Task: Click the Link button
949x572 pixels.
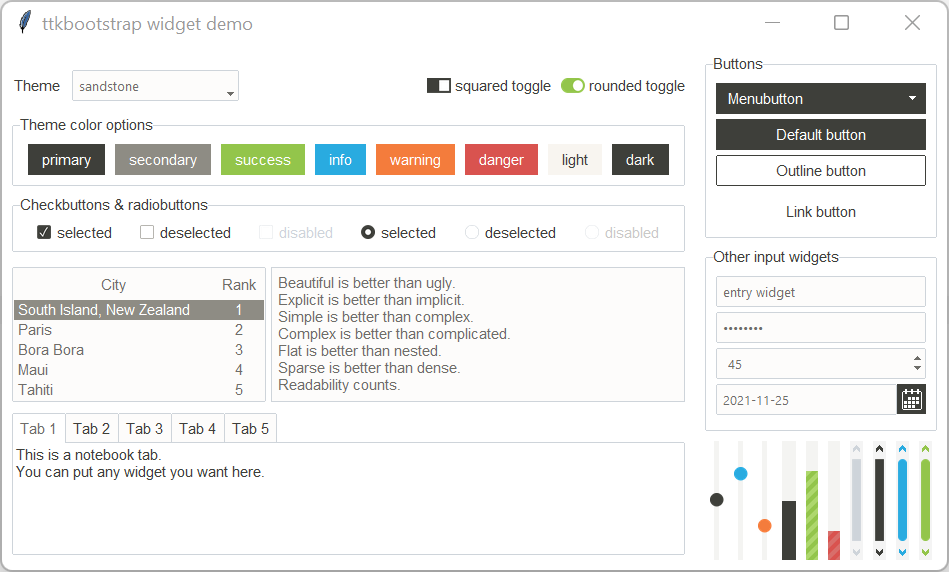Action: coord(821,212)
